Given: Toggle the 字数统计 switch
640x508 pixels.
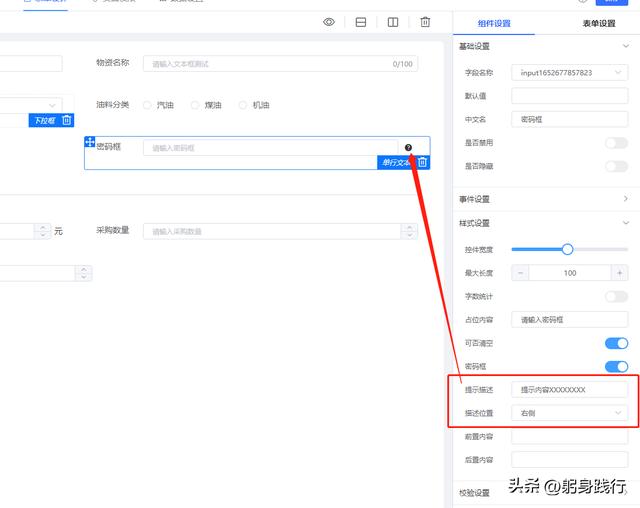Looking at the screenshot, I should click(x=616, y=296).
